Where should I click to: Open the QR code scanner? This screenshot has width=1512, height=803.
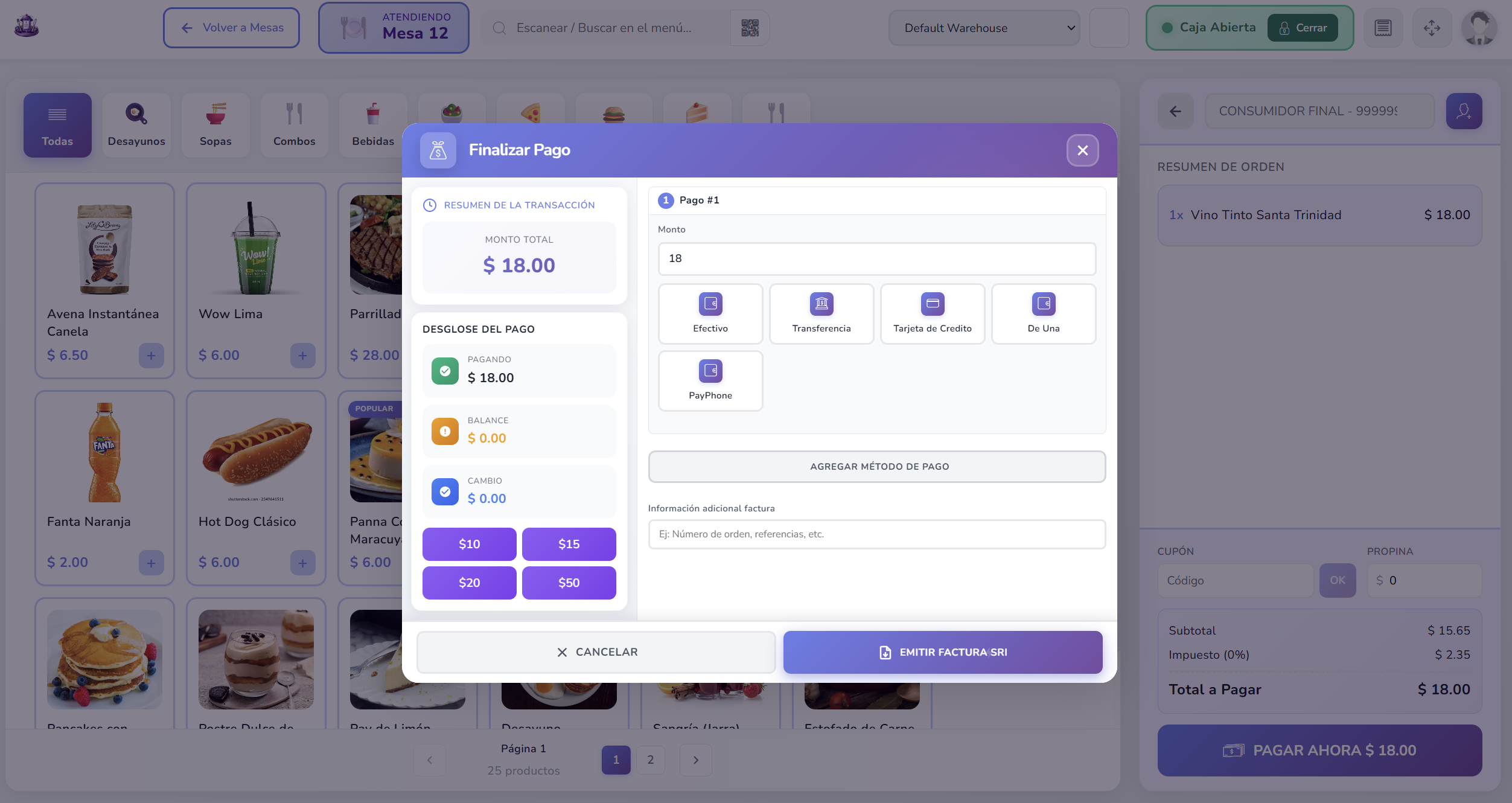click(x=750, y=28)
